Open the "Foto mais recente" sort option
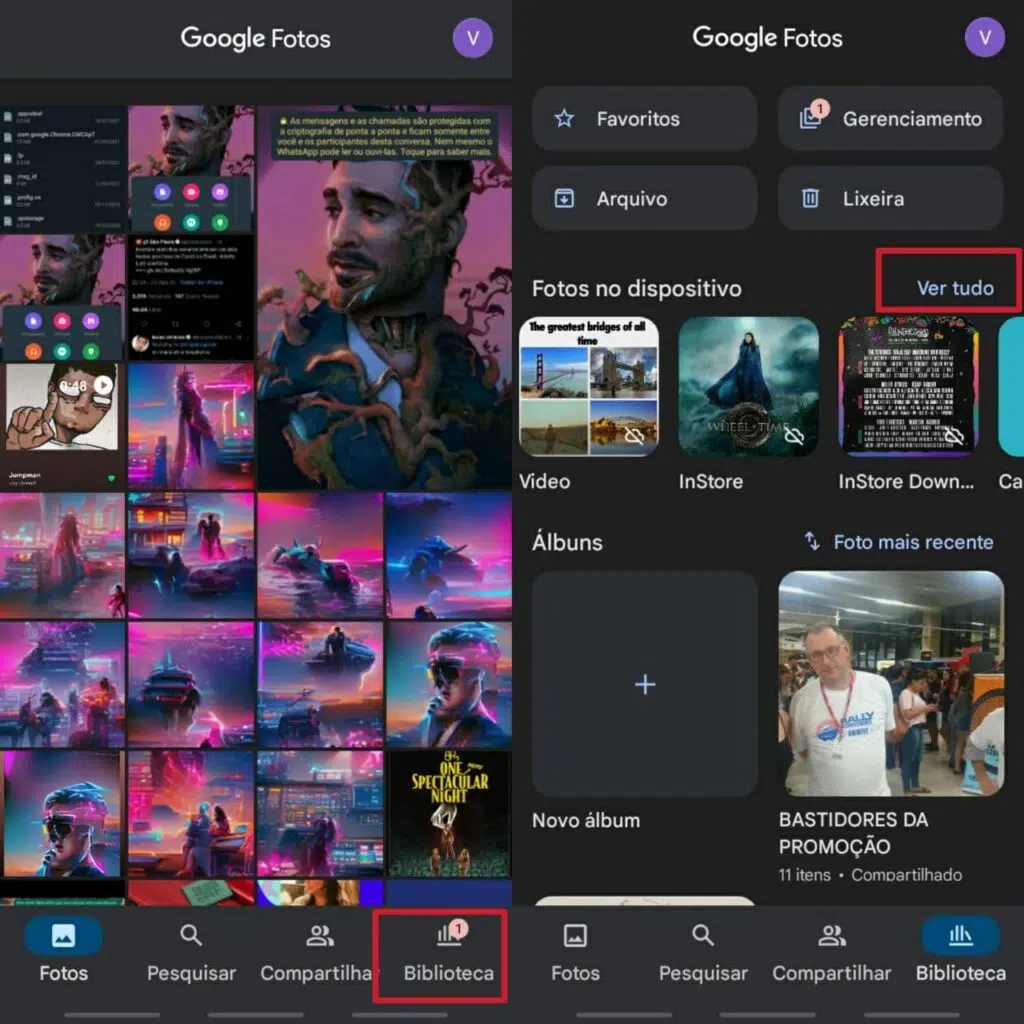This screenshot has width=1024, height=1024. (912, 542)
